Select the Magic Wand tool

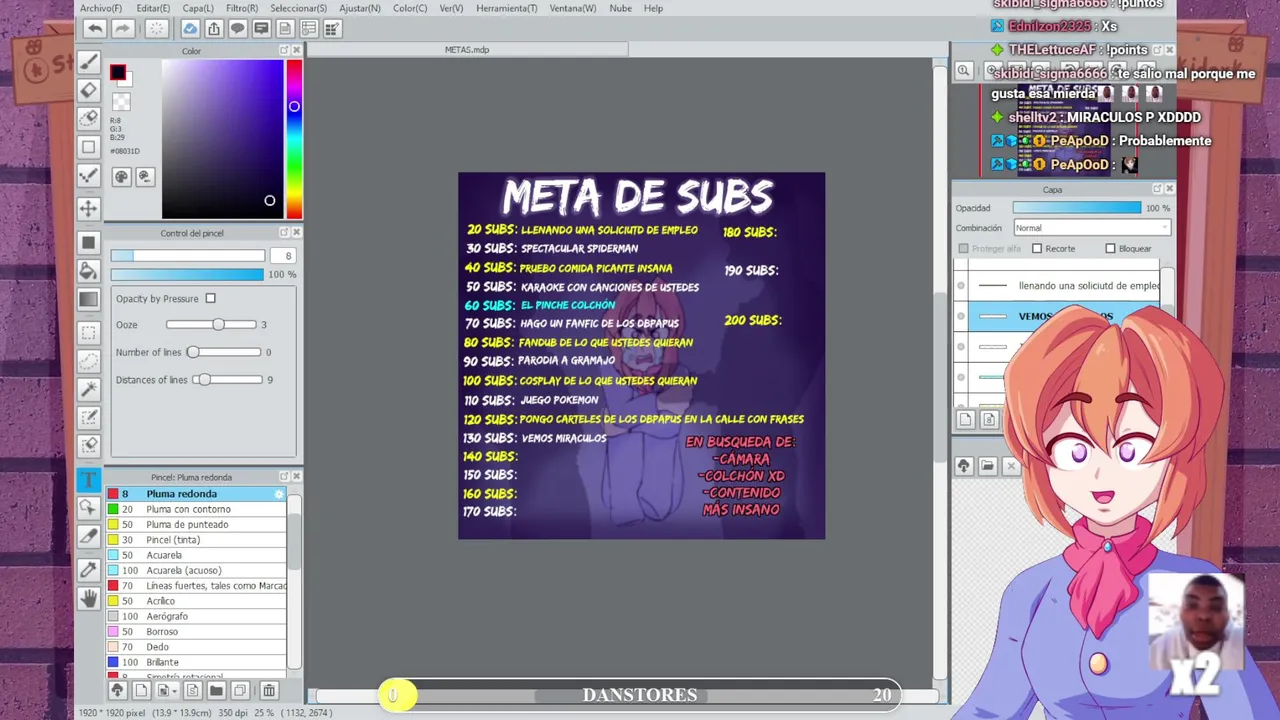(88, 389)
